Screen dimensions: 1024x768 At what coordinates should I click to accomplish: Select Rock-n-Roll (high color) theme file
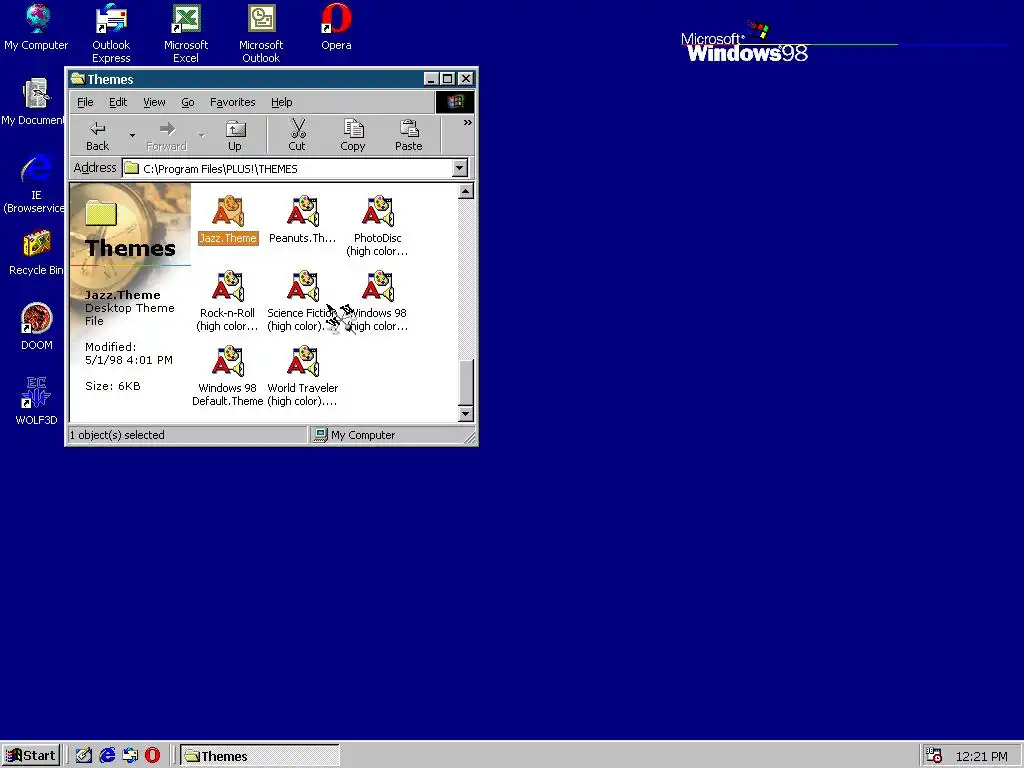point(228,301)
